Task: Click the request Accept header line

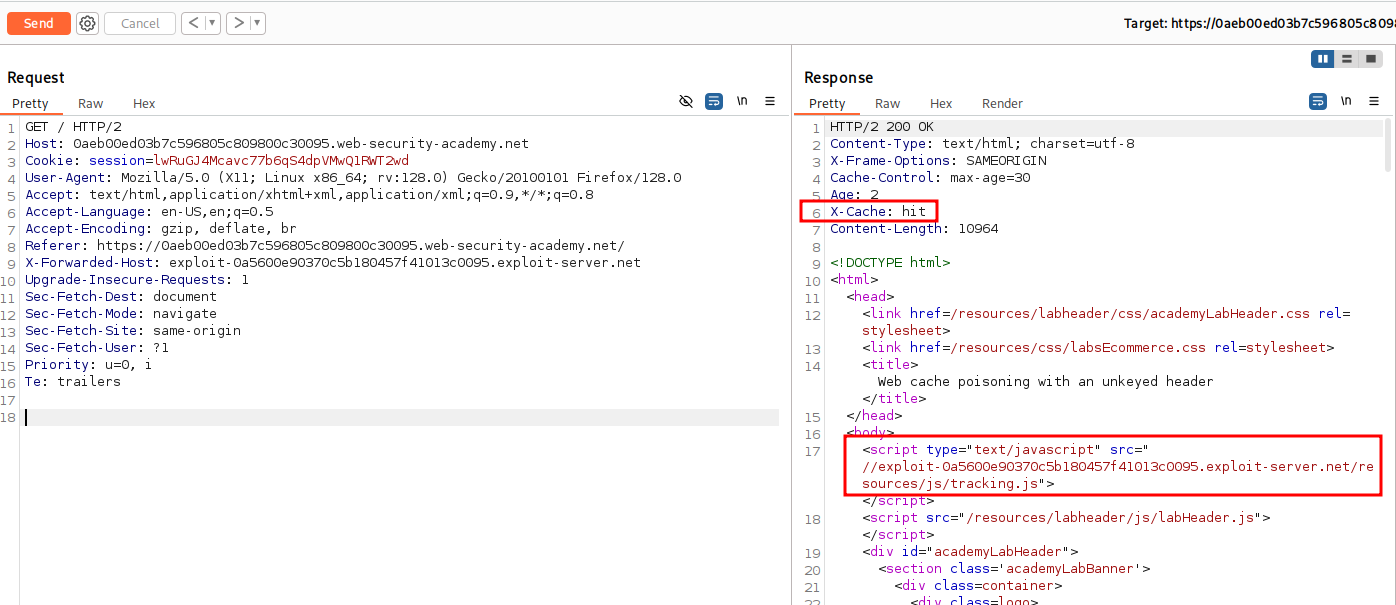Action: coord(309,195)
